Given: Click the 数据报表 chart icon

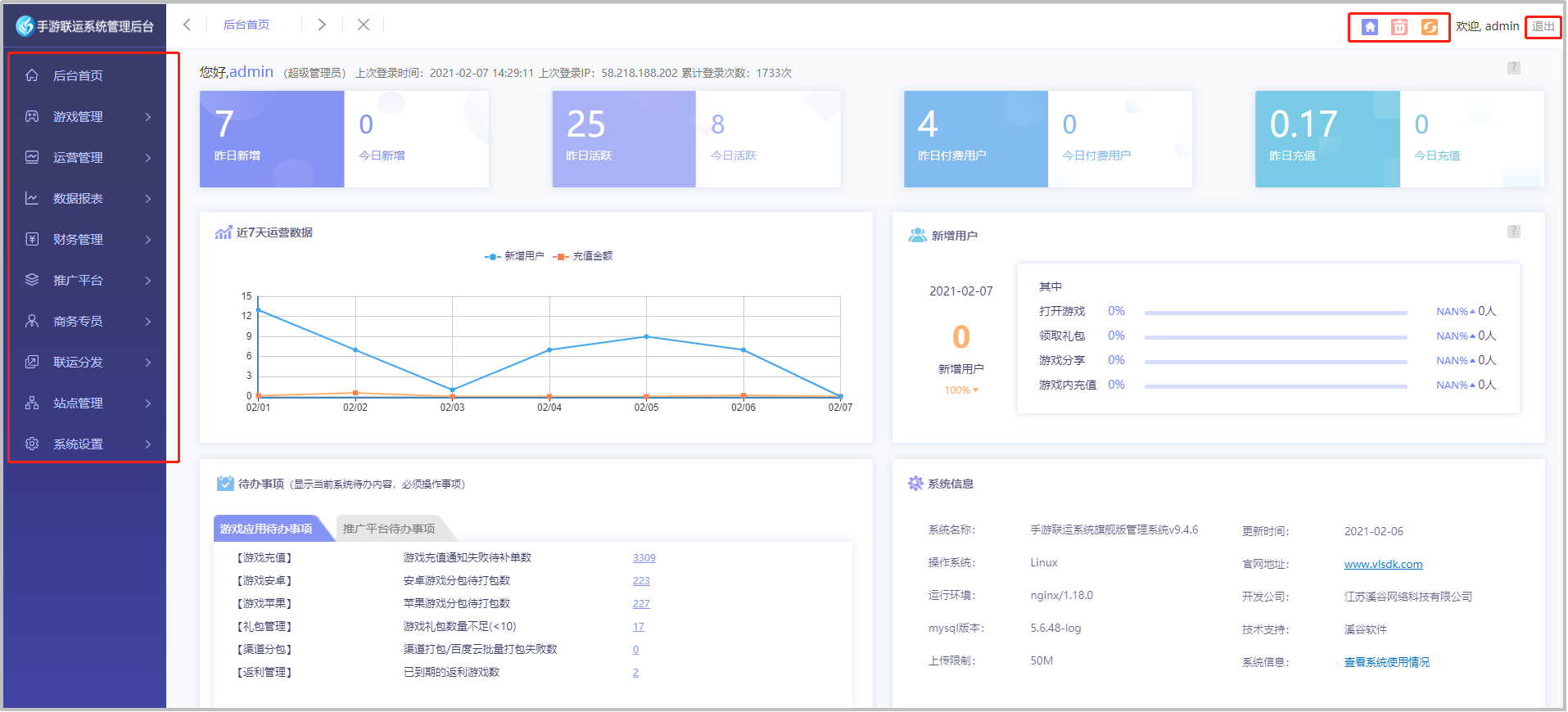Looking at the screenshot, I should [32, 198].
